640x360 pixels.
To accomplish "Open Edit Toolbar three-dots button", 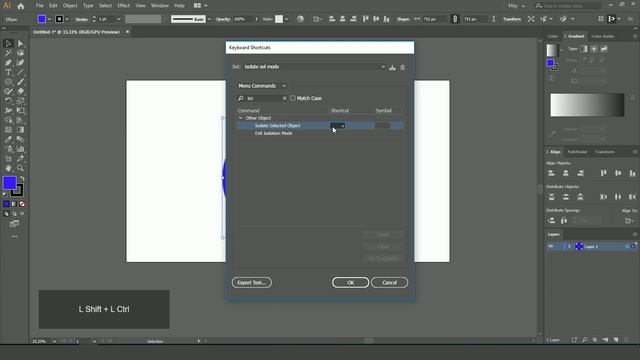I will [14, 236].
